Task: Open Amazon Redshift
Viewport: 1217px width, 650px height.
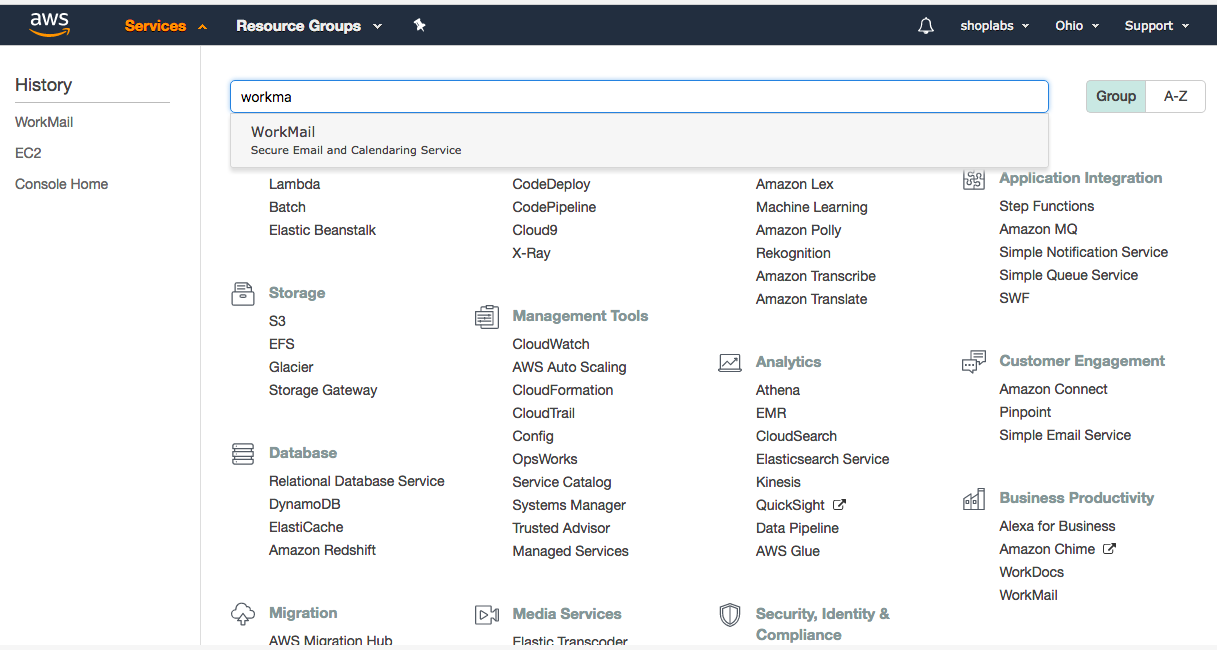Action: pos(322,550)
